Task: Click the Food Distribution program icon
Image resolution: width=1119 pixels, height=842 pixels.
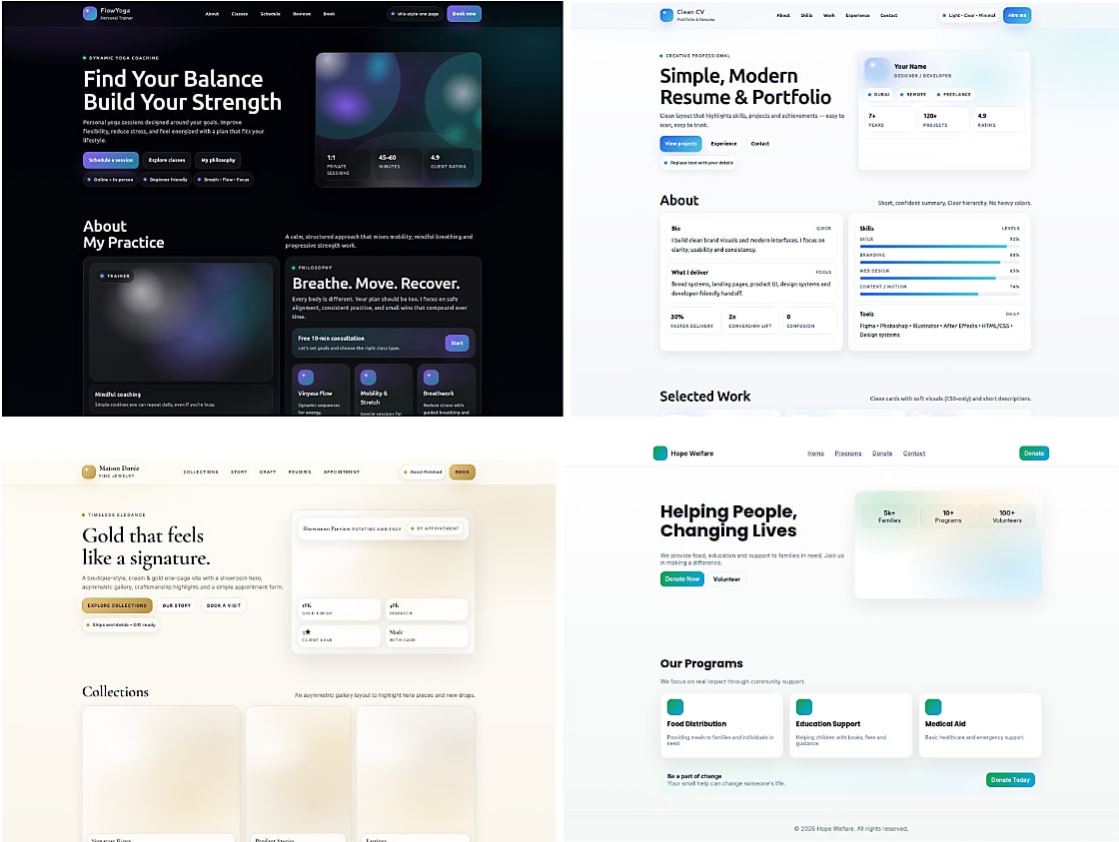Action: [675, 707]
